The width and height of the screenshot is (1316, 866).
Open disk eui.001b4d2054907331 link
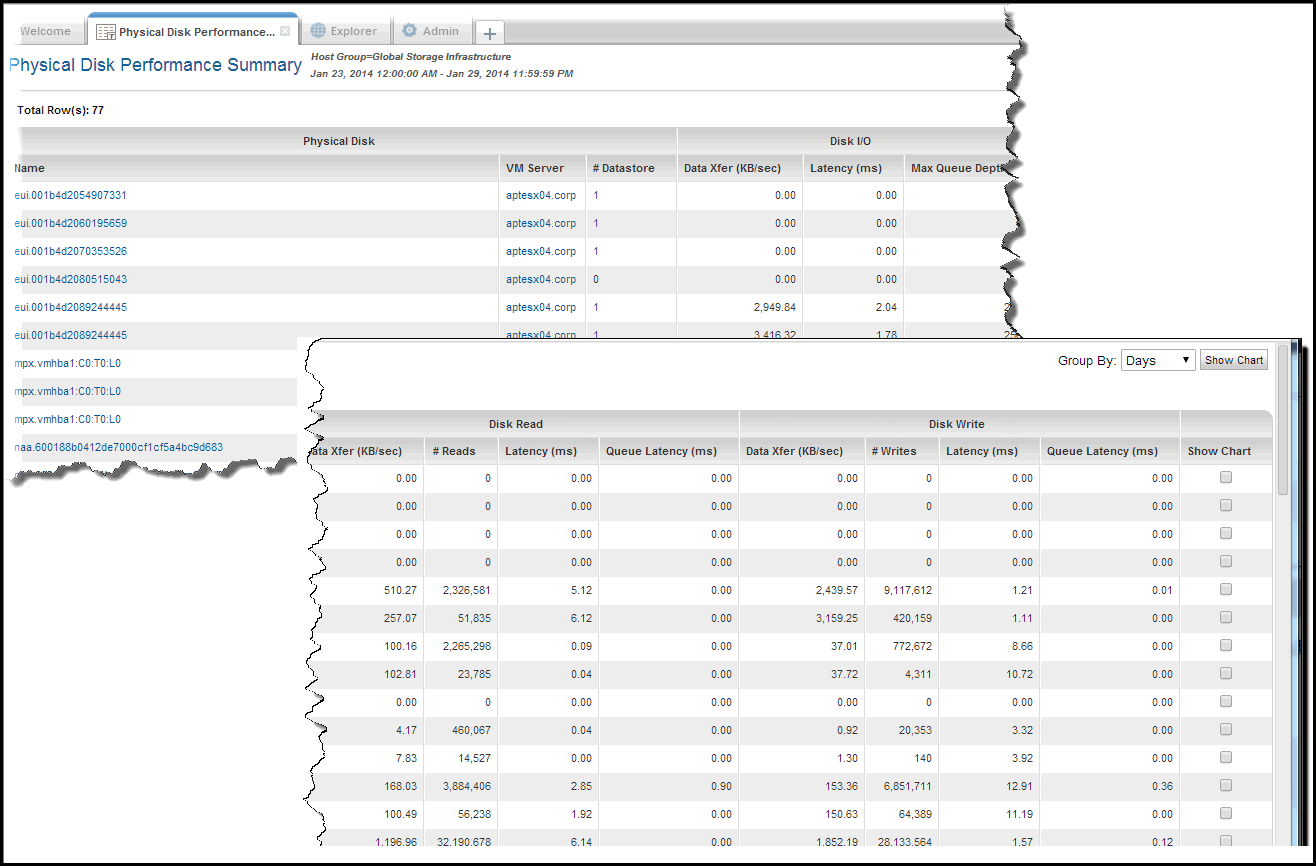click(x=70, y=196)
